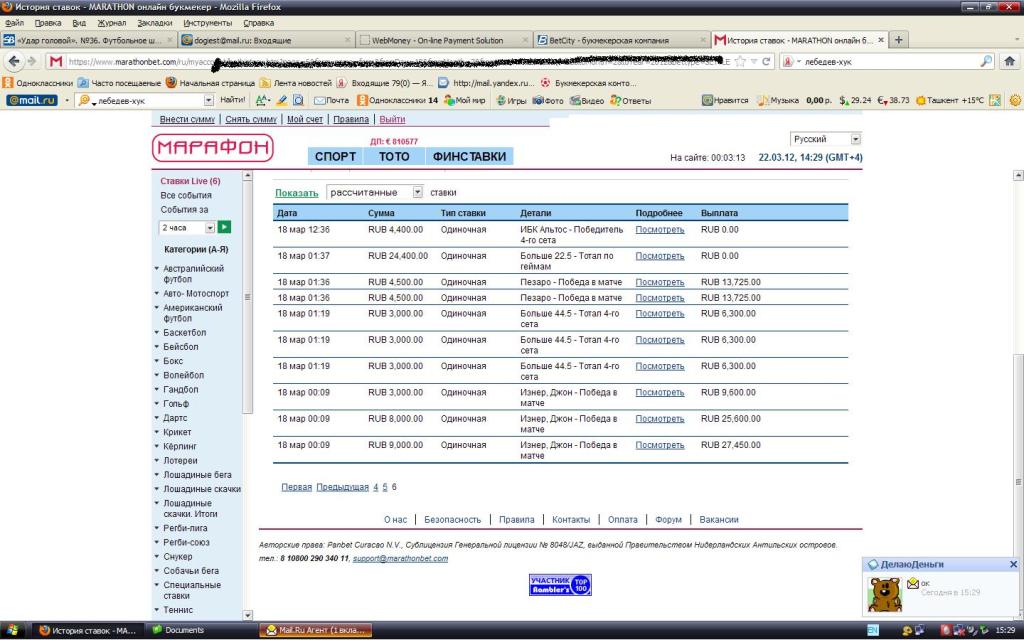This screenshot has height=640, width=1024.
Task: Click the Home icon in Firefox toolbar
Action: point(1009,61)
